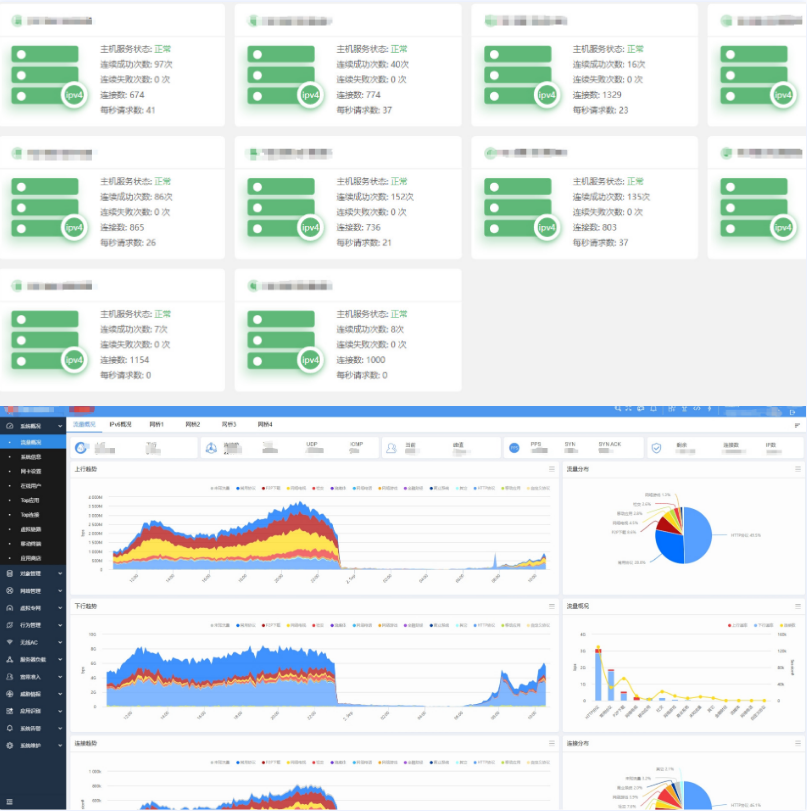This screenshot has width=807, height=811.
Task: Click the search icon in top header
Action: pos(616,408)
